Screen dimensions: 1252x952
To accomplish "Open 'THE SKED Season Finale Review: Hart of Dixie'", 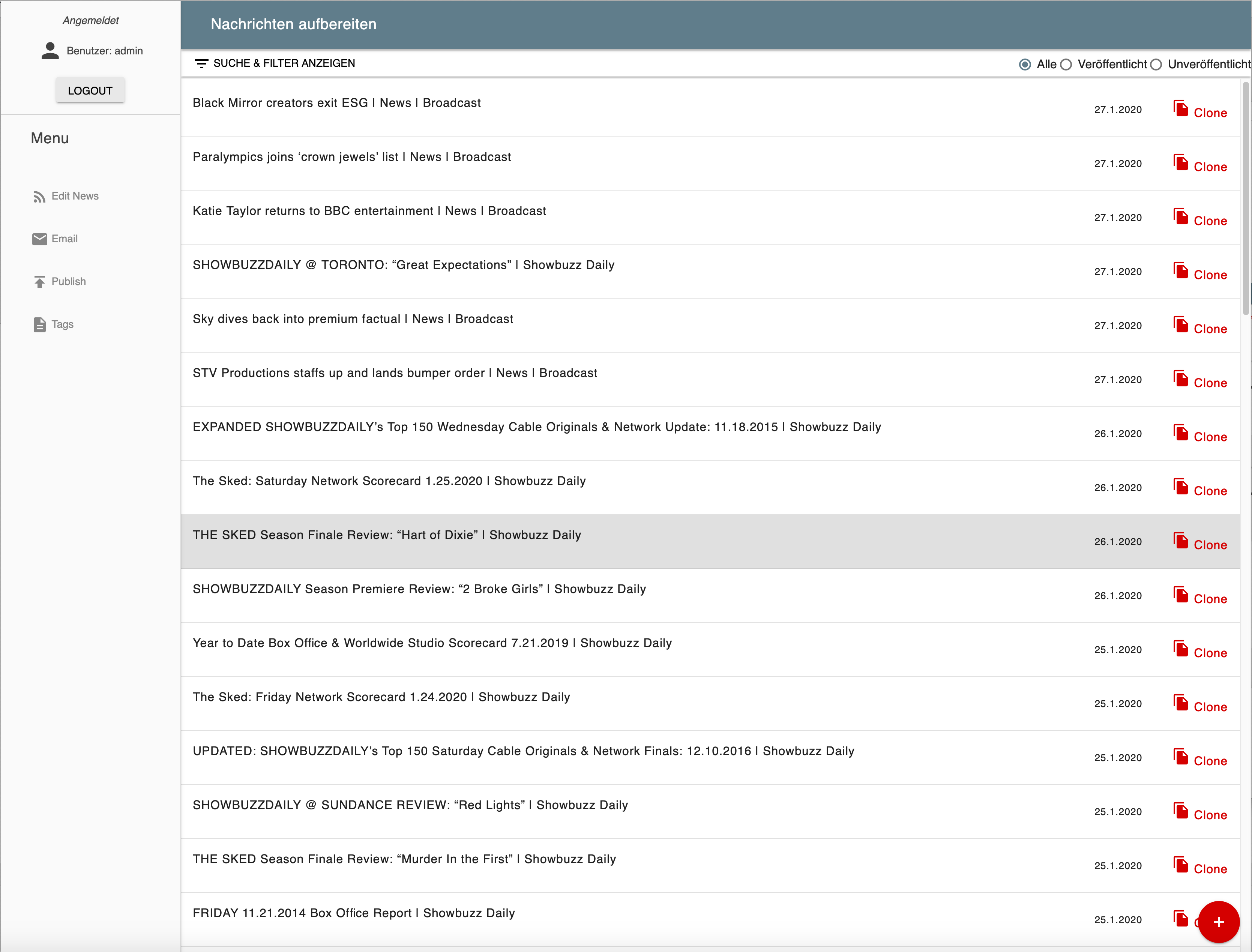I will coord(387,535).
